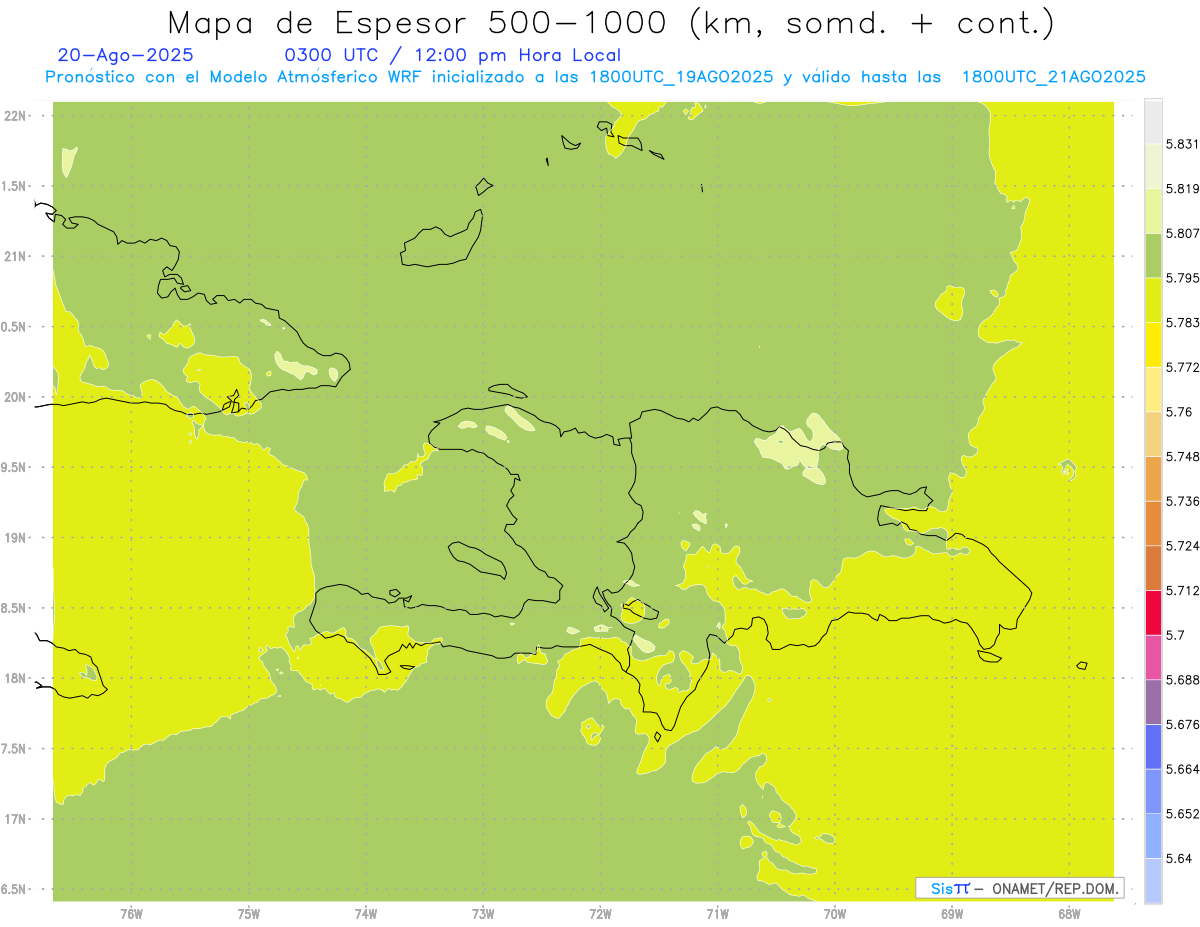Image resolution: width=1200 pixels, height=927 pixels.
Task: Click the purple swatch between 5.688 and 5.676
Action: (x=1153, y=701)
